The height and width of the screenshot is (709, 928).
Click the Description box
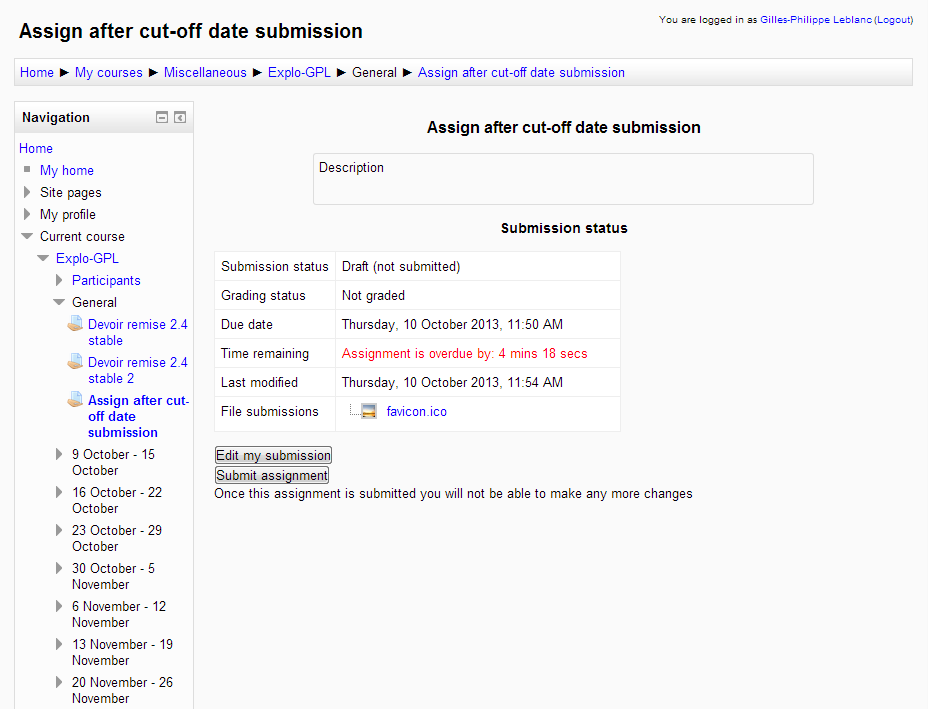coord(563,179)
